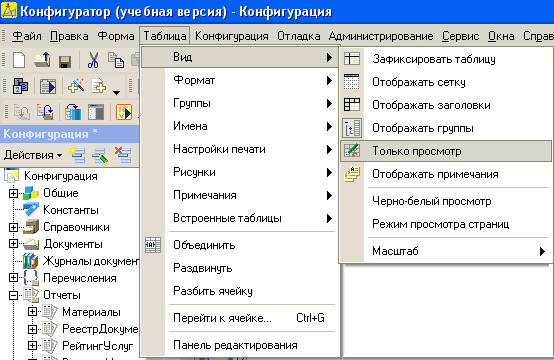
Task: Select root Конфигурация tree item
Action: [x=60, y=176]
